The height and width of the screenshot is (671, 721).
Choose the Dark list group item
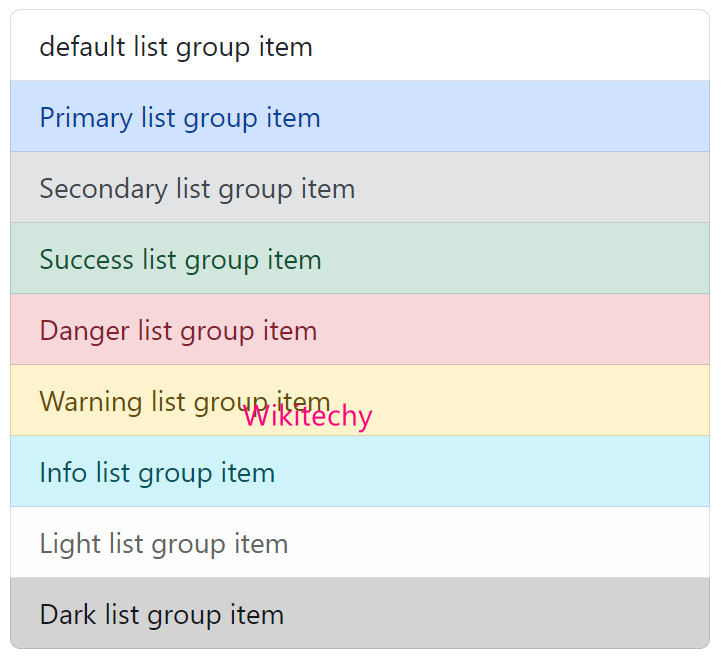tap(162, 615)
